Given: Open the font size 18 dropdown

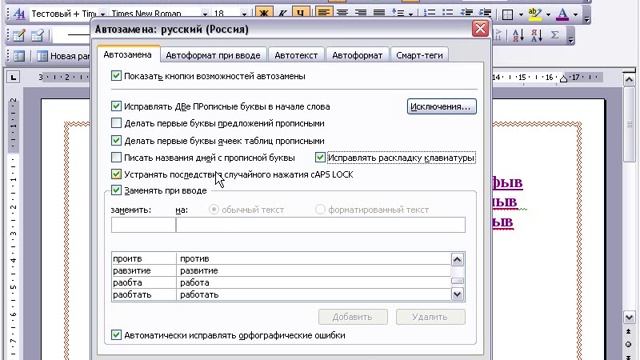Looking at the screenshot, I should coord(244,14).
